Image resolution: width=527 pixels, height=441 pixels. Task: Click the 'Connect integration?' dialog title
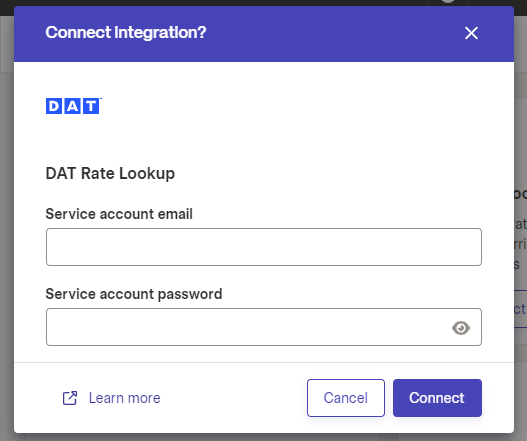pyautogui.click(x=126, y=33)
